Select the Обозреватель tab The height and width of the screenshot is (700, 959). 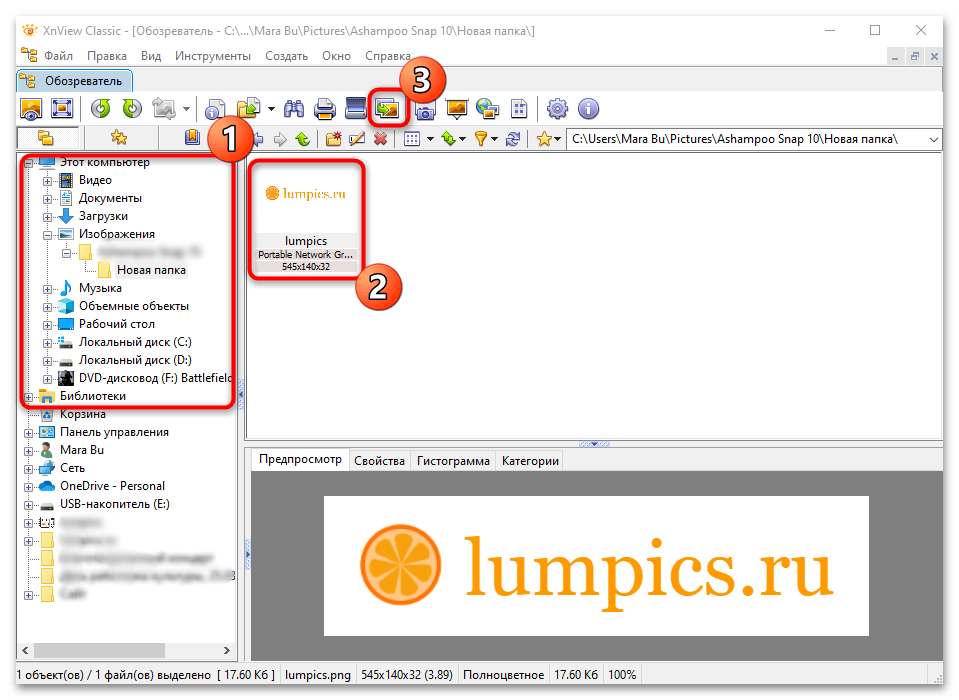[x=75, y=81]
